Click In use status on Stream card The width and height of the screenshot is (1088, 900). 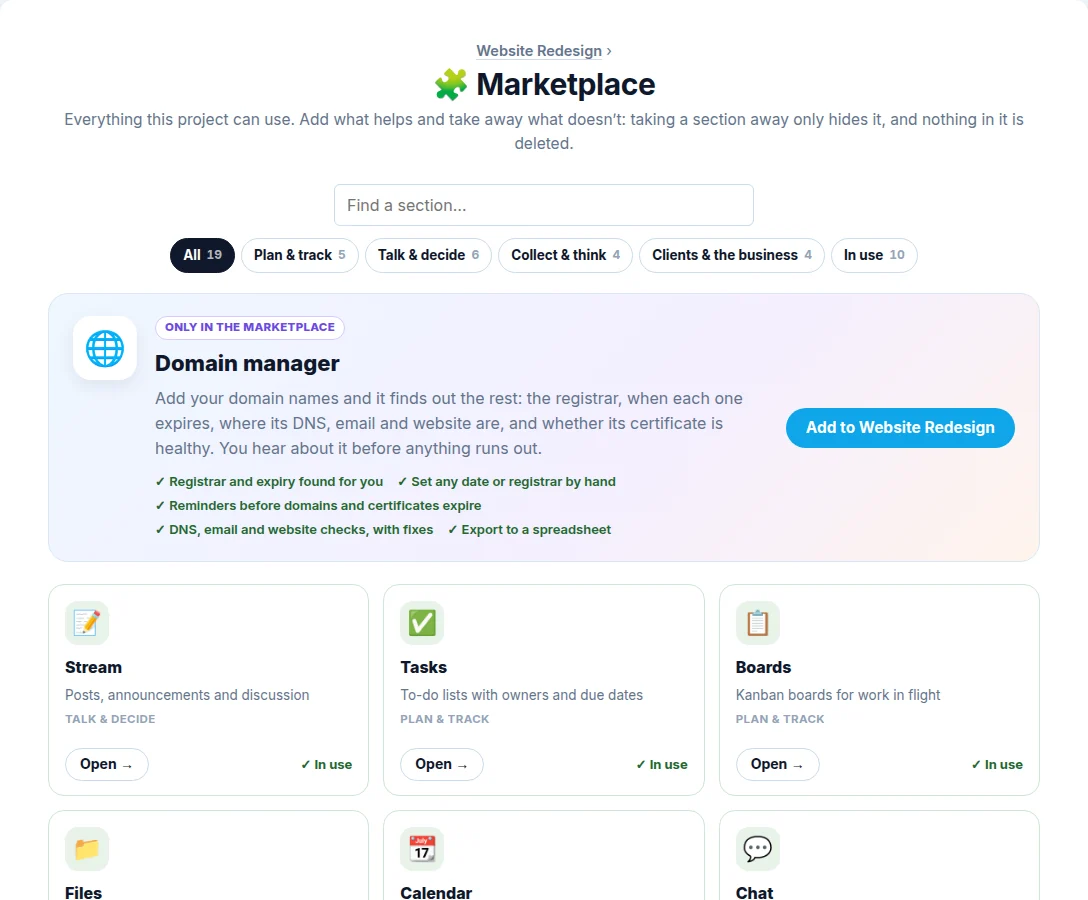tap(326, 765)
